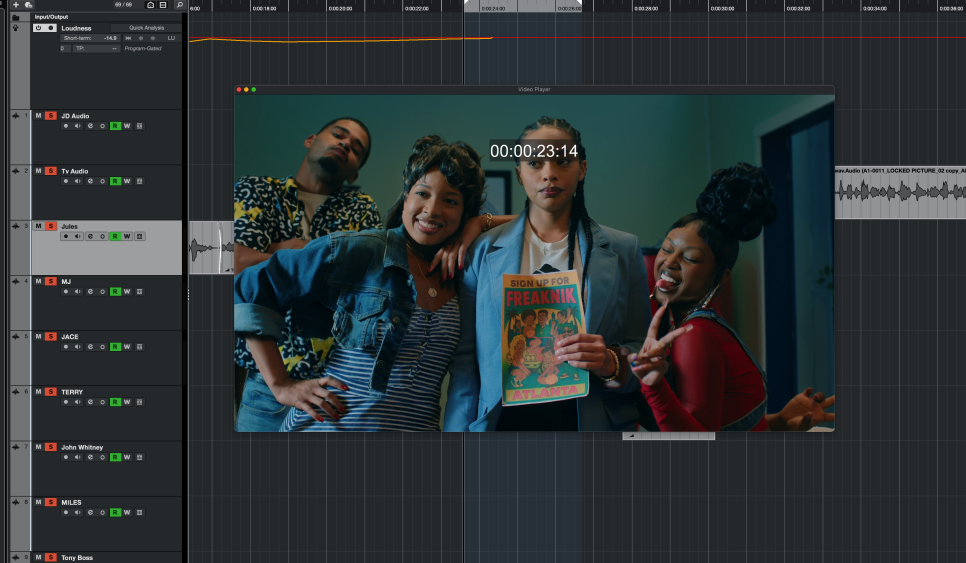The width and height of the screenshot is (966, 563).
Task: Open the track search magnifier icon
Action: (179, 4)
